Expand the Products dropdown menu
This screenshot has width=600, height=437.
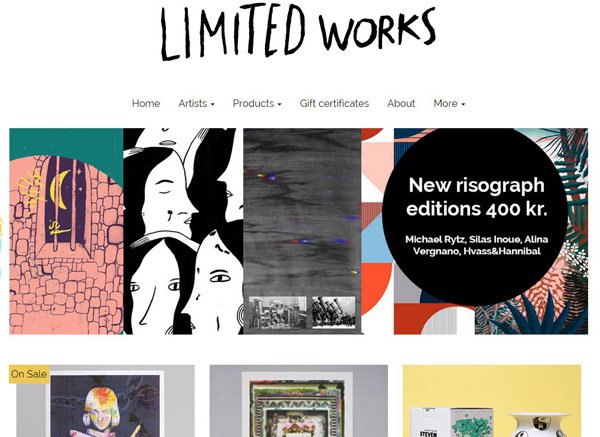click(x=257, y=103)
